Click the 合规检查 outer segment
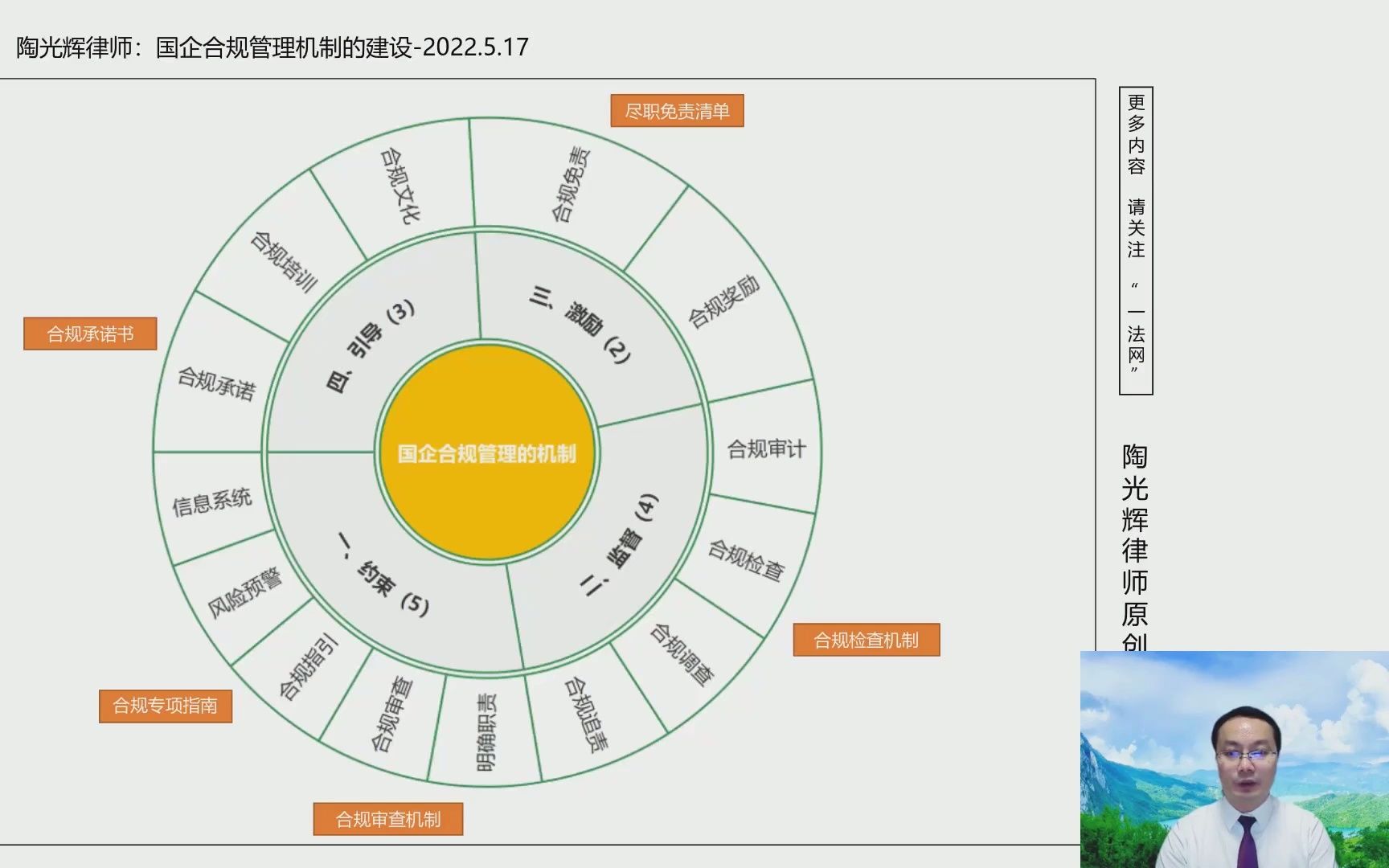 (x=746, y=560)
